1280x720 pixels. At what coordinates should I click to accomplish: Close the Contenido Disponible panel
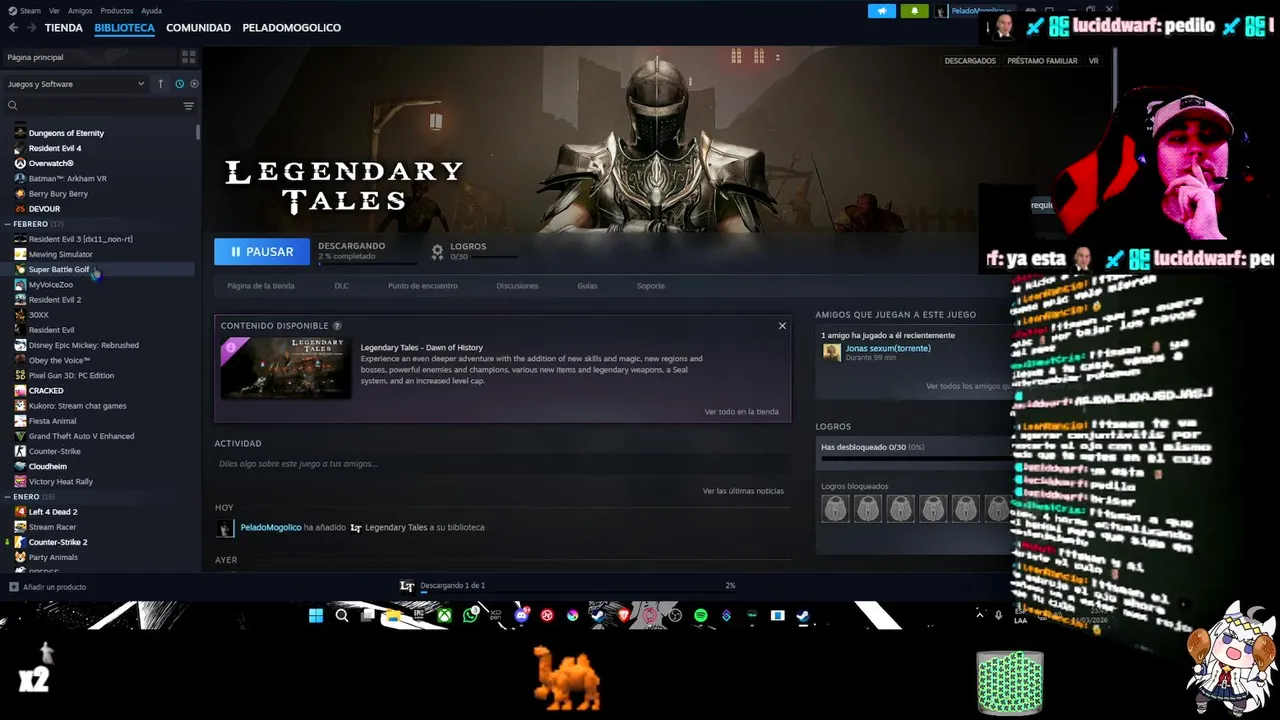[x=782, y=326]
